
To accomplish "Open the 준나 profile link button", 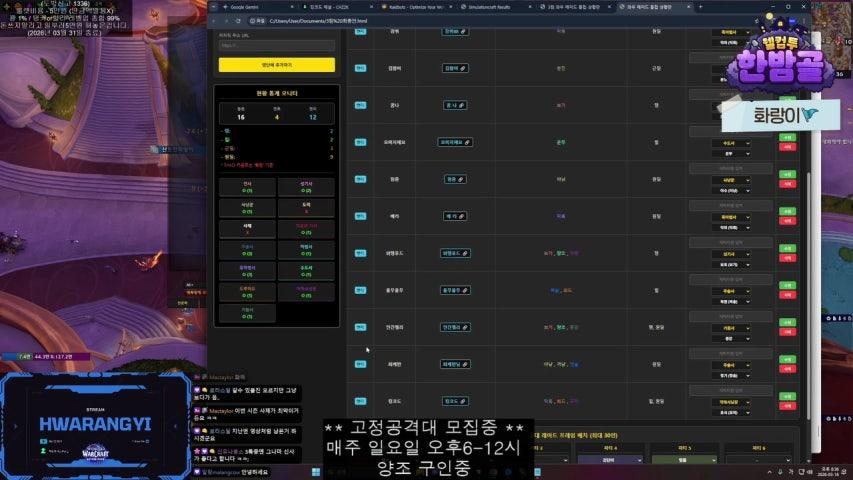I will coord(455,105).
